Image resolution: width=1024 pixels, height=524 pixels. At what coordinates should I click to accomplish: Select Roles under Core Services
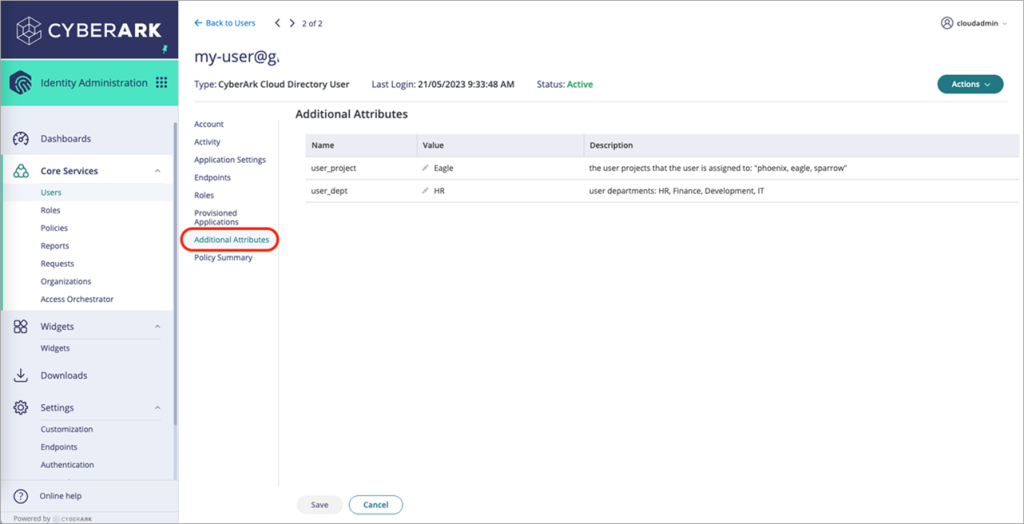click(x=50, y=210)
